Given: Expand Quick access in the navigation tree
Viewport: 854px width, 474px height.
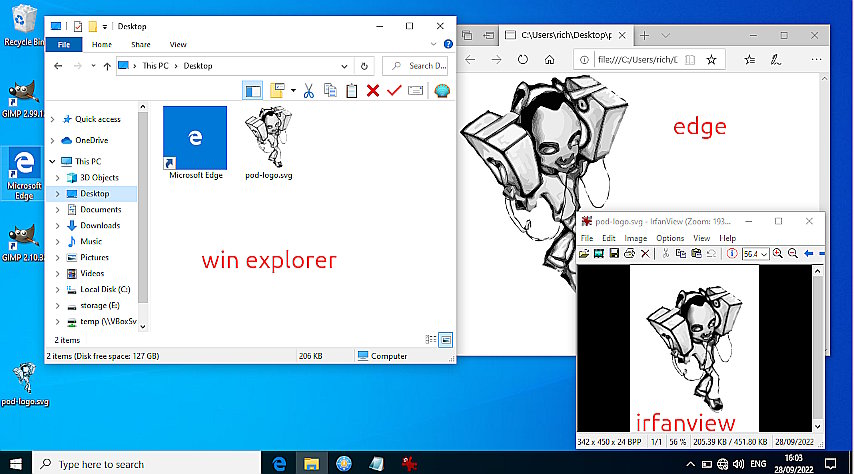Looking at the screenshot, I should click(x=52, y=119).
